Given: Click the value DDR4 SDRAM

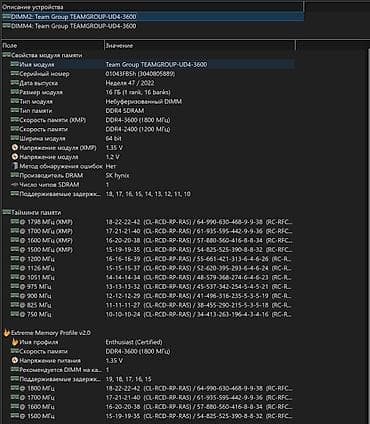Looking at the screenshot, I should [125, 110].
